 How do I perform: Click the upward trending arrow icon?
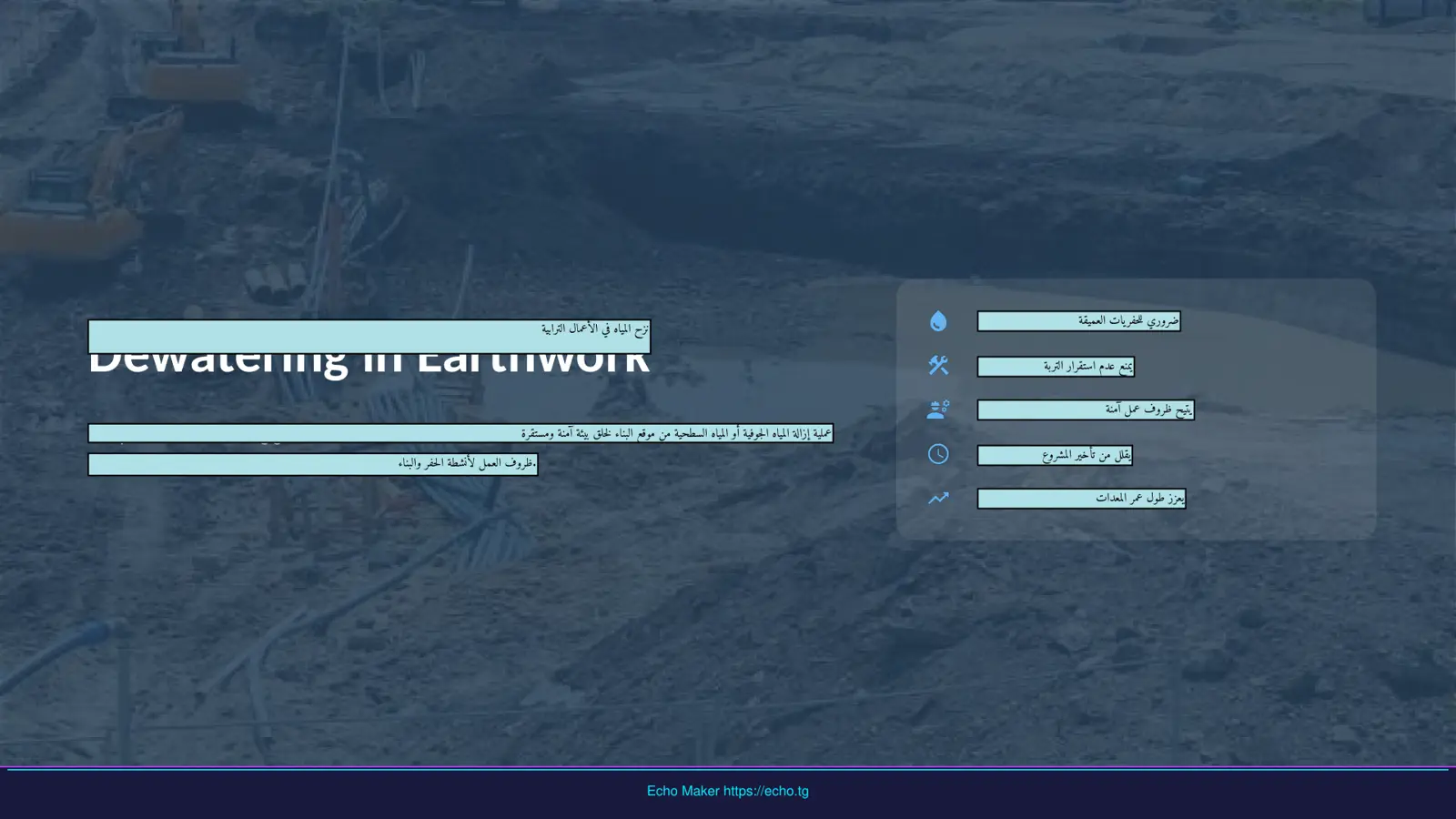[938, 498]
